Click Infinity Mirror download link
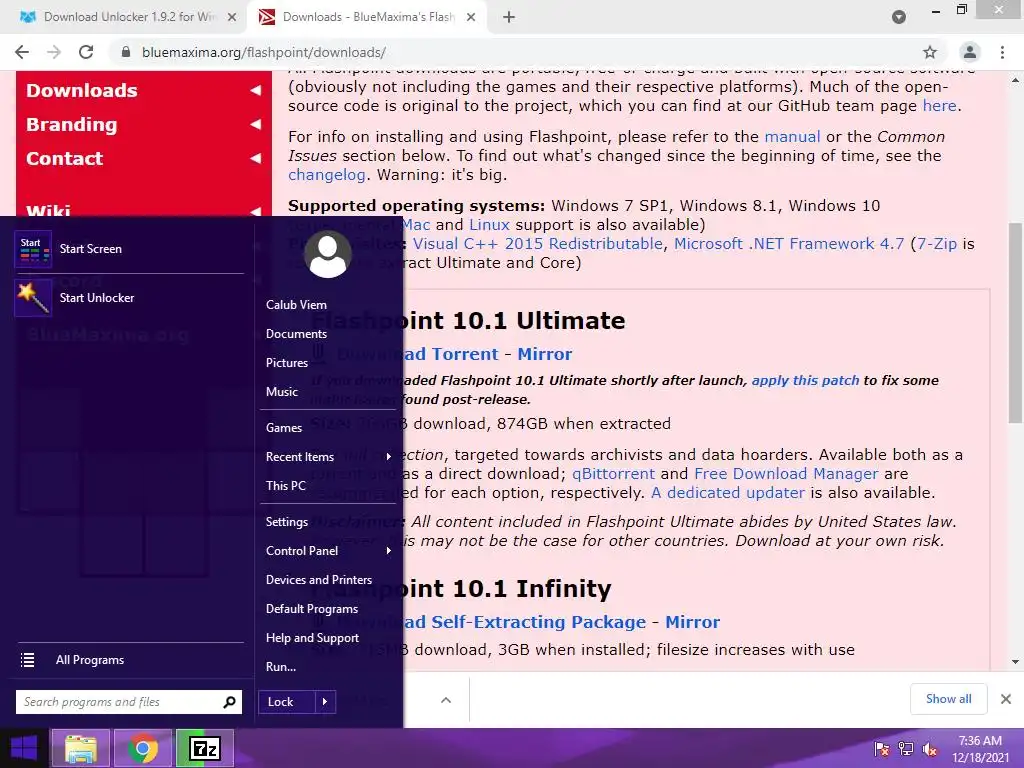1024x768 pixels. pyautogui.click(x=692, y=622)
